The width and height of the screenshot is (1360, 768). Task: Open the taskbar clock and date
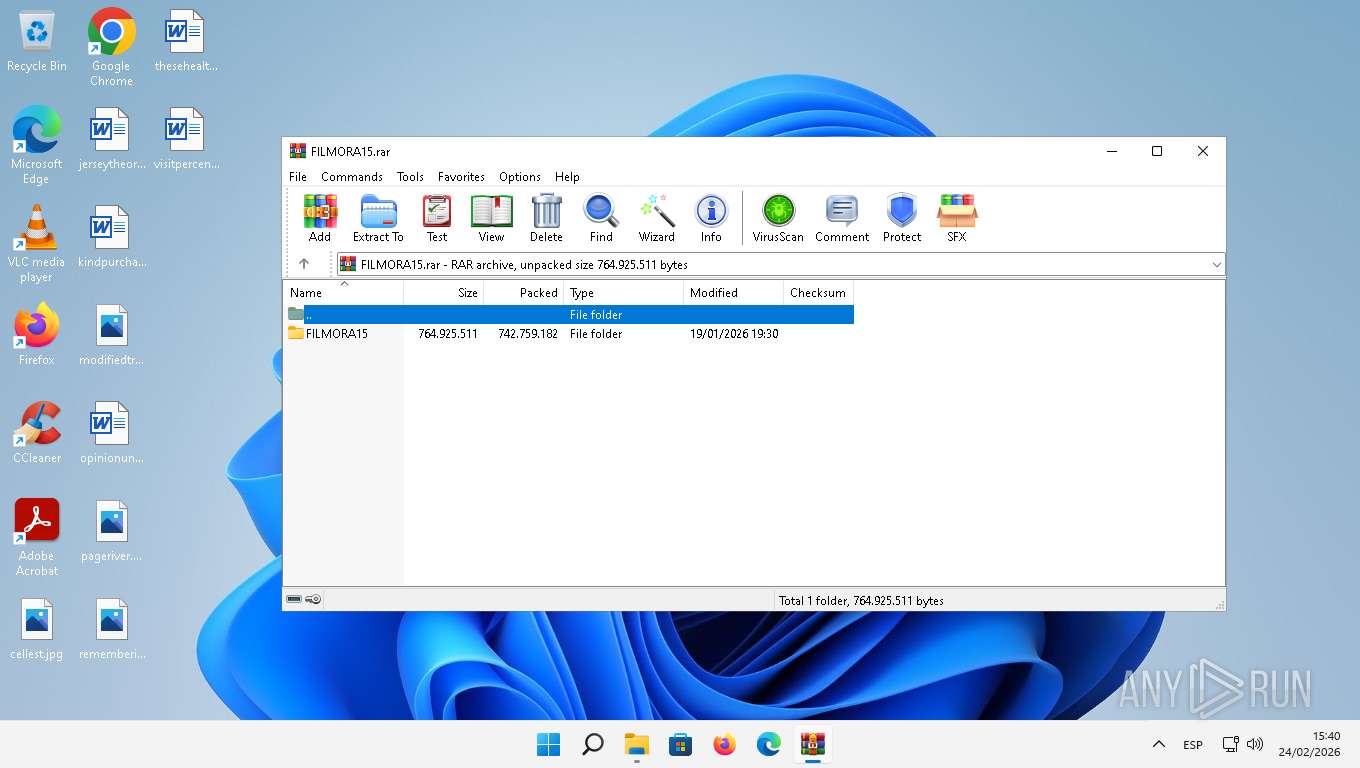(x=1309, y=744)
